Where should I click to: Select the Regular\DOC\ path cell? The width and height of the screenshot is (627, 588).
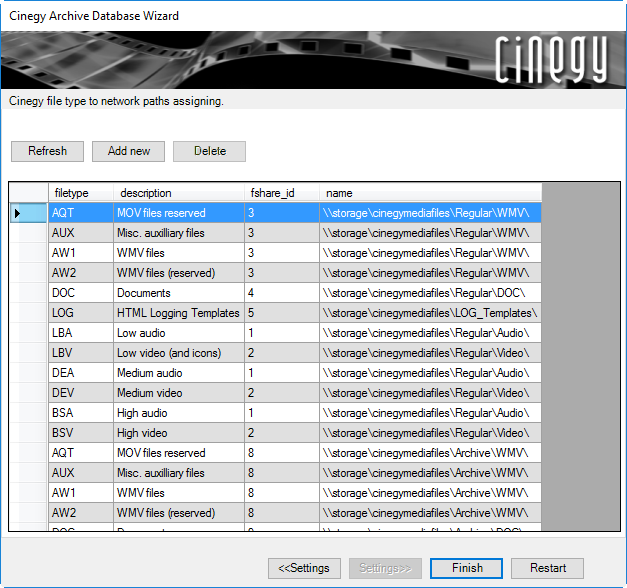431,293
